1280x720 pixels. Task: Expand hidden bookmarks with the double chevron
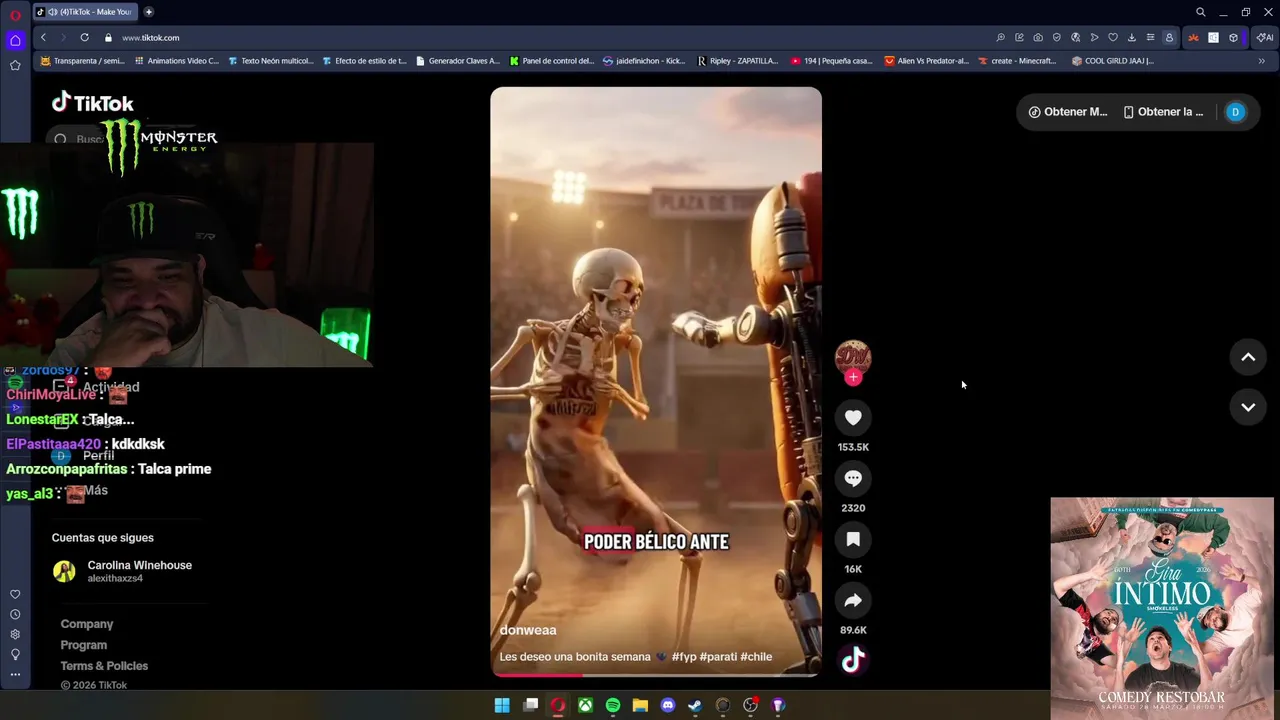click(1261, 61)
